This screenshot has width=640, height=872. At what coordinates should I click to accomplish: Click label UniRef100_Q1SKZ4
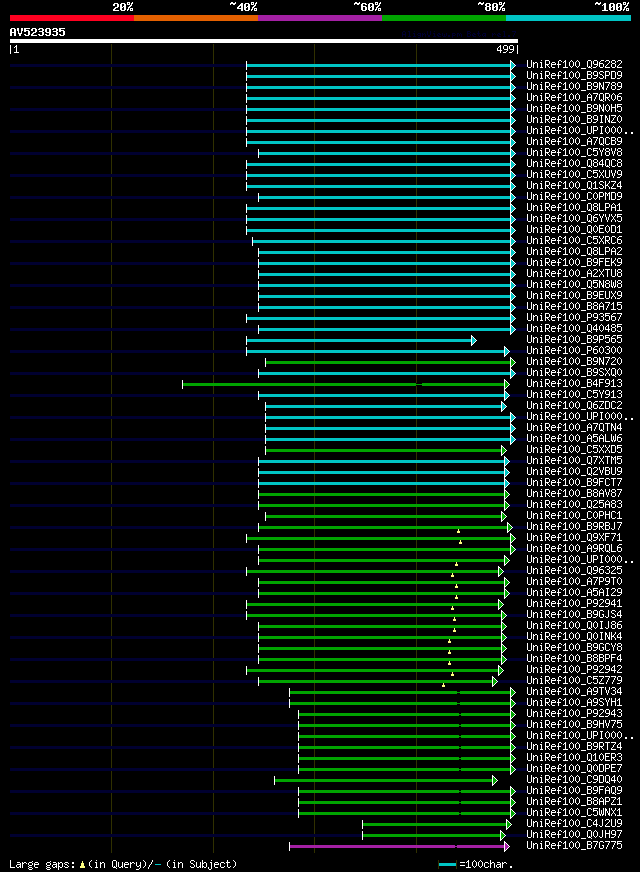(574, 185)
